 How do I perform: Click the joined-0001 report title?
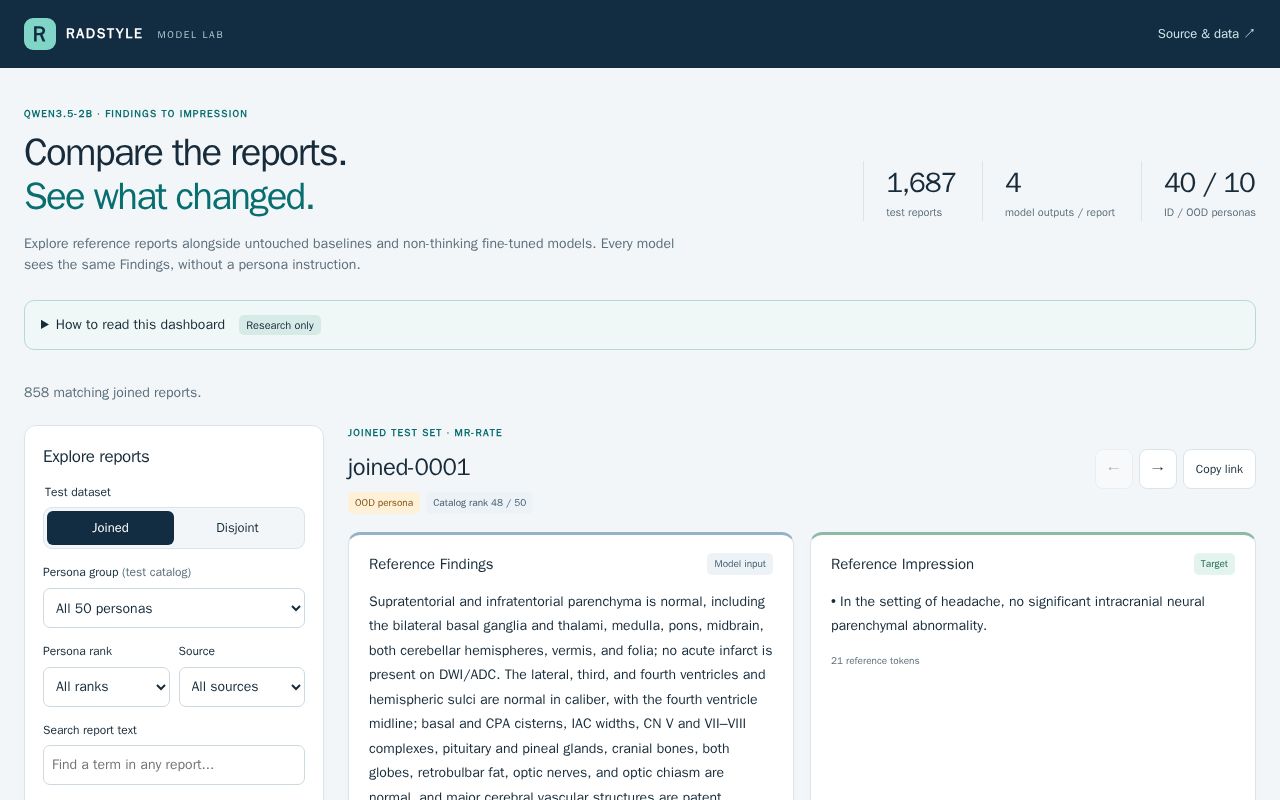pos(409,467)
